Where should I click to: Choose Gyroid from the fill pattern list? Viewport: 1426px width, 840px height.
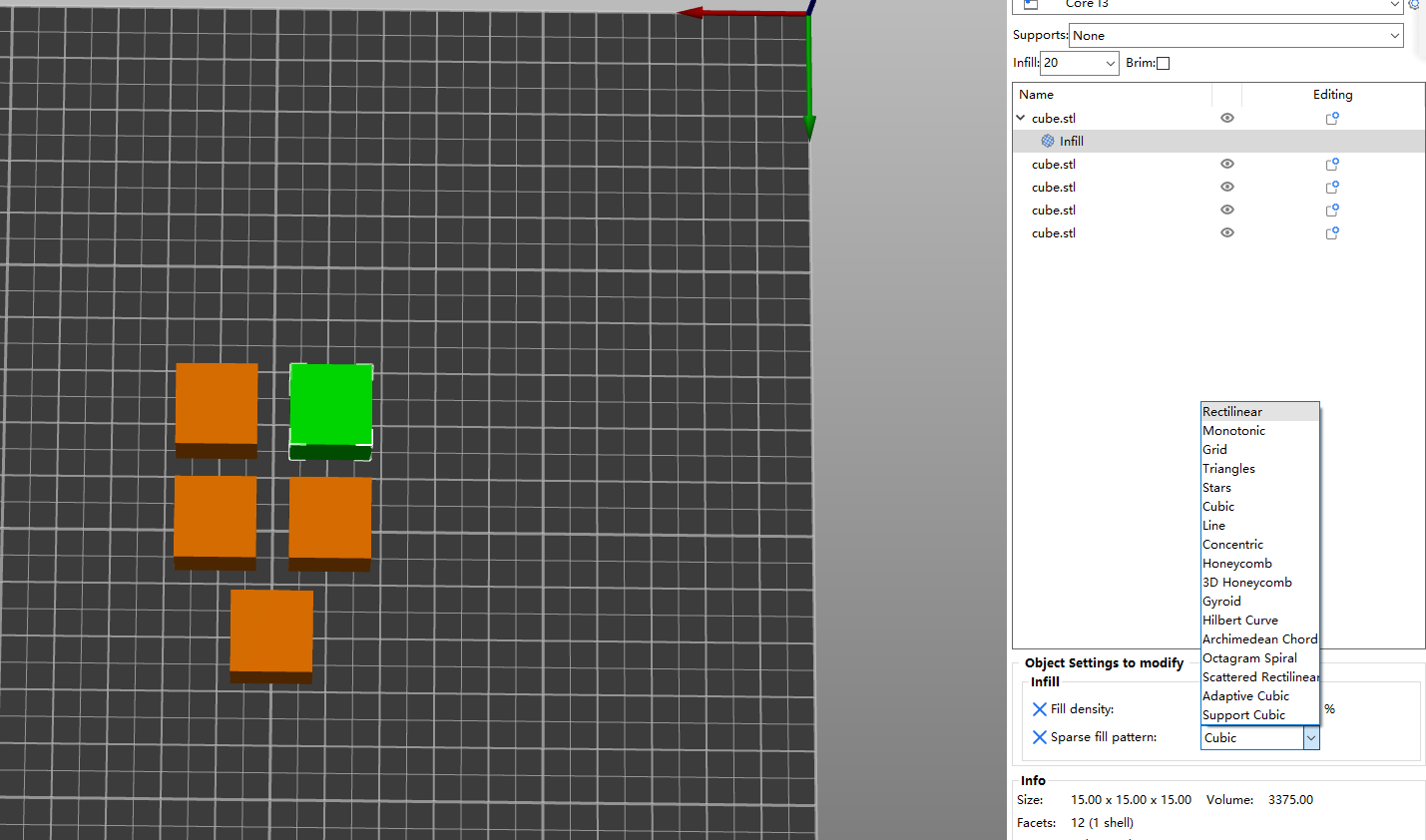click(1222, 602)
